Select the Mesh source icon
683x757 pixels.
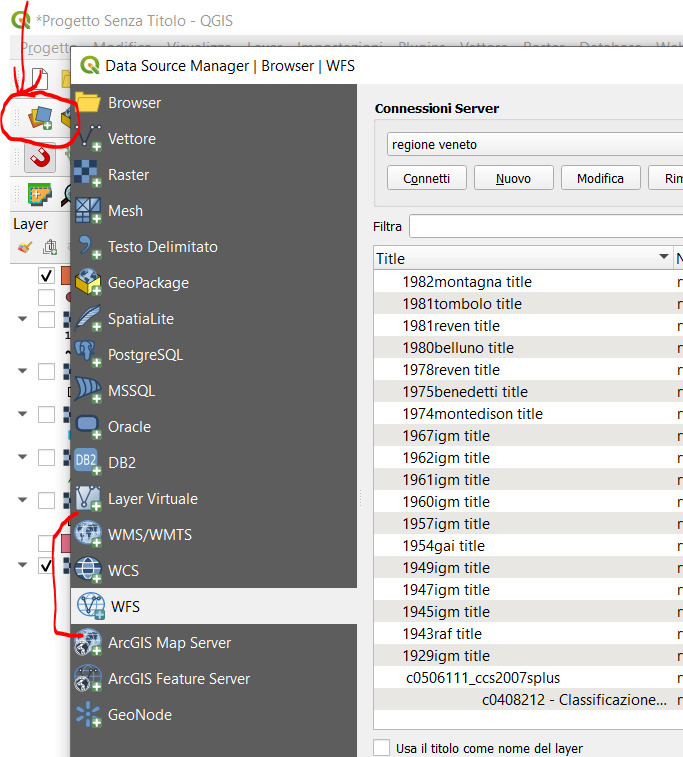[x=88, y=210]
